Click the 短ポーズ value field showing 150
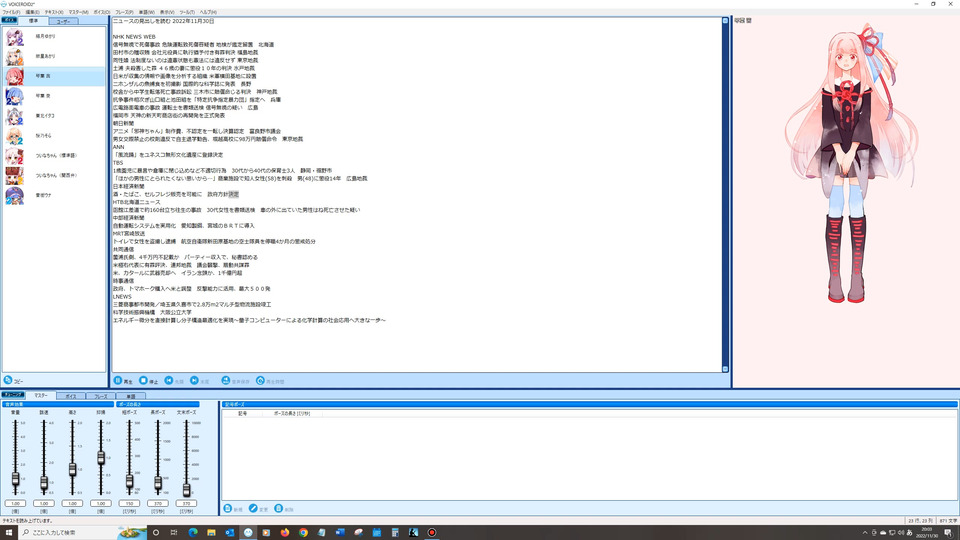Screen dimensions: 960x540 click(x=129, y=503)
